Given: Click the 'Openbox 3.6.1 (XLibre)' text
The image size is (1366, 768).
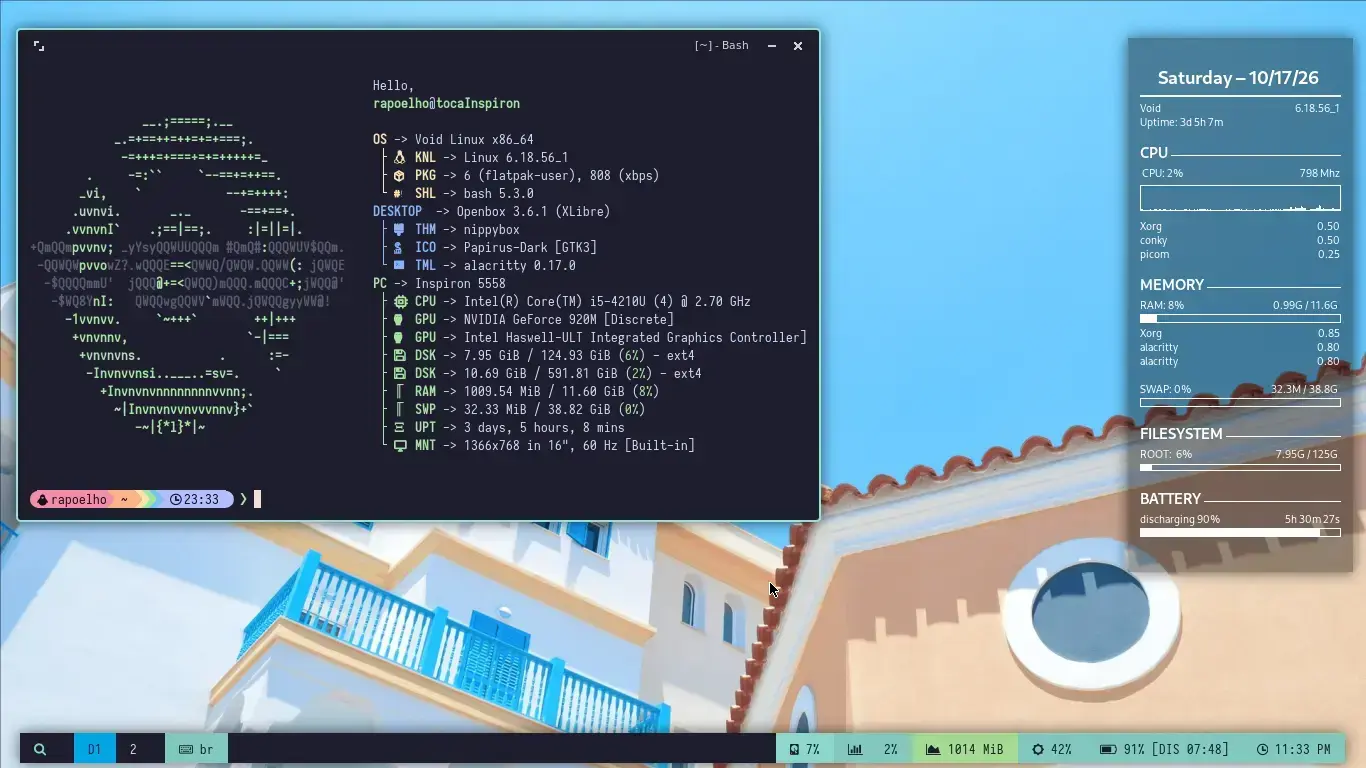Looking at the screenshot, I should (x=533, y=211).
